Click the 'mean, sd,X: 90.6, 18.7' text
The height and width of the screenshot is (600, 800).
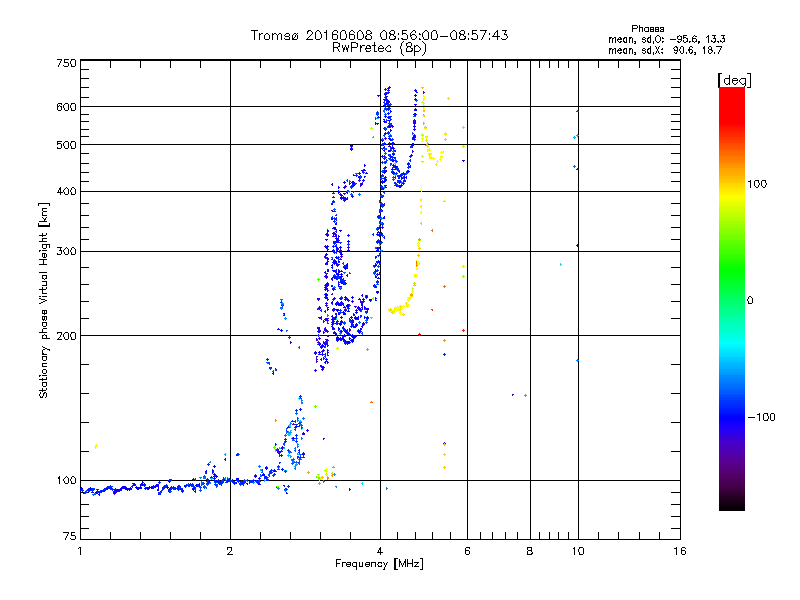click(665, 50)
